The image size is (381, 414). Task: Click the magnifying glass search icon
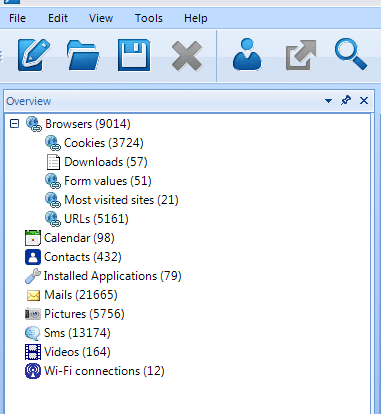(351, 55)
